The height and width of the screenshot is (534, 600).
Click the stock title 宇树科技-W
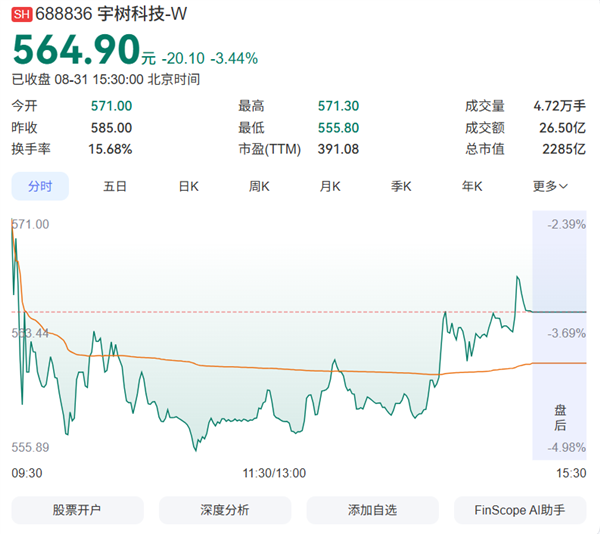click(142, 14)
